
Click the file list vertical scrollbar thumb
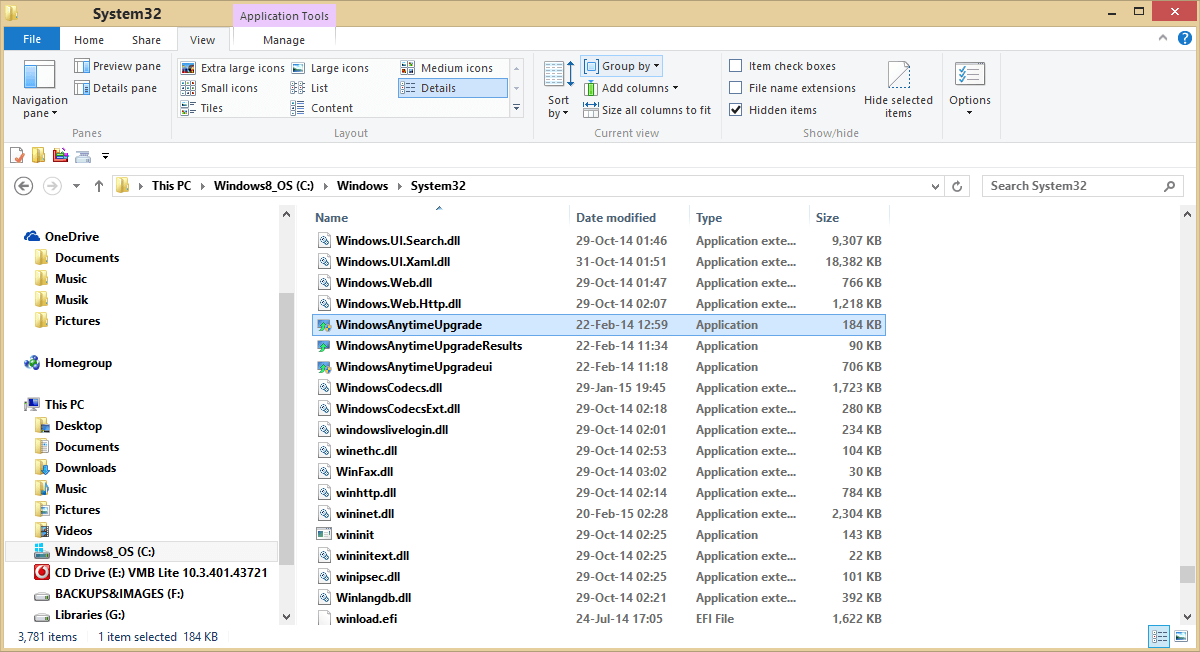click(x=1187, y=574)
